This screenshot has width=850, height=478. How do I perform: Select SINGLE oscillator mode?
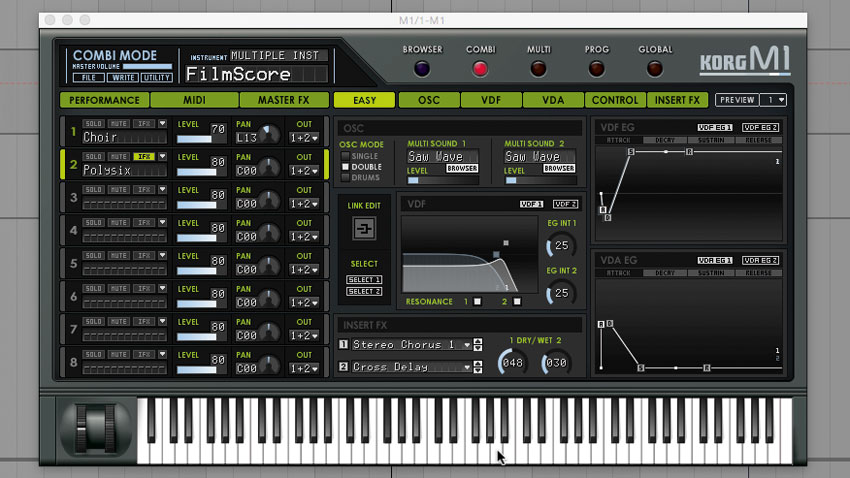point(345,156)
